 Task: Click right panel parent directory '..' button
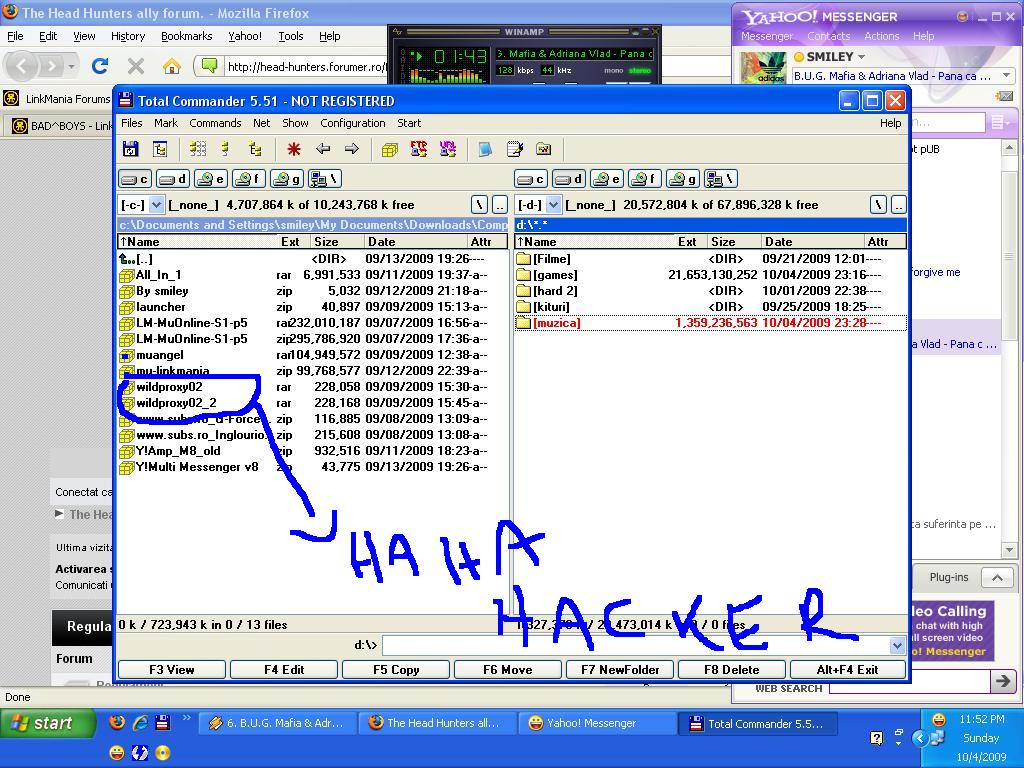[898, 205]
